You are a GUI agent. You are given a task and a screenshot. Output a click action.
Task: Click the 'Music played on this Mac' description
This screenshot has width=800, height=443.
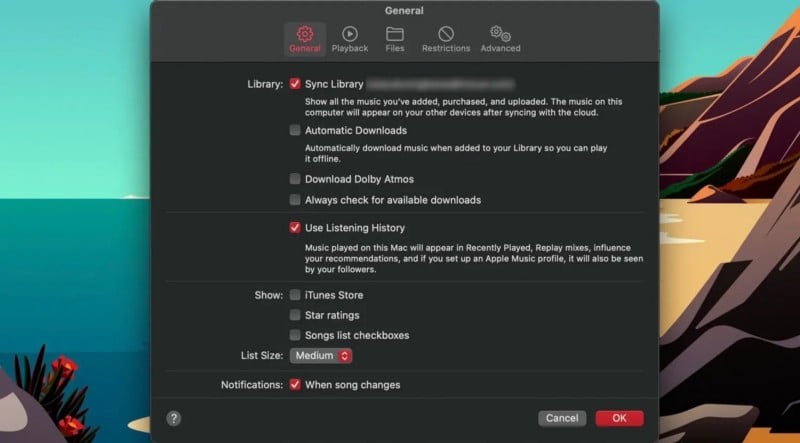(x=474, y=258)
